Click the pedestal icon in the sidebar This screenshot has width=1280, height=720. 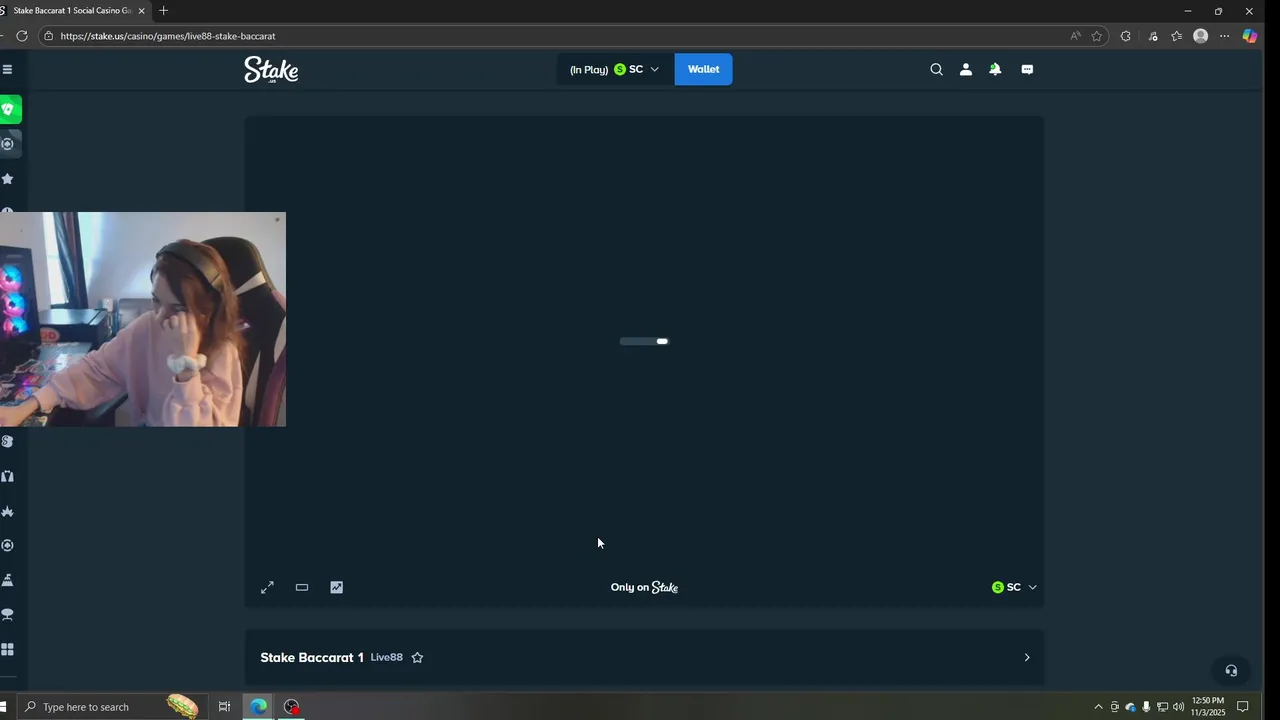pos(7,580)
